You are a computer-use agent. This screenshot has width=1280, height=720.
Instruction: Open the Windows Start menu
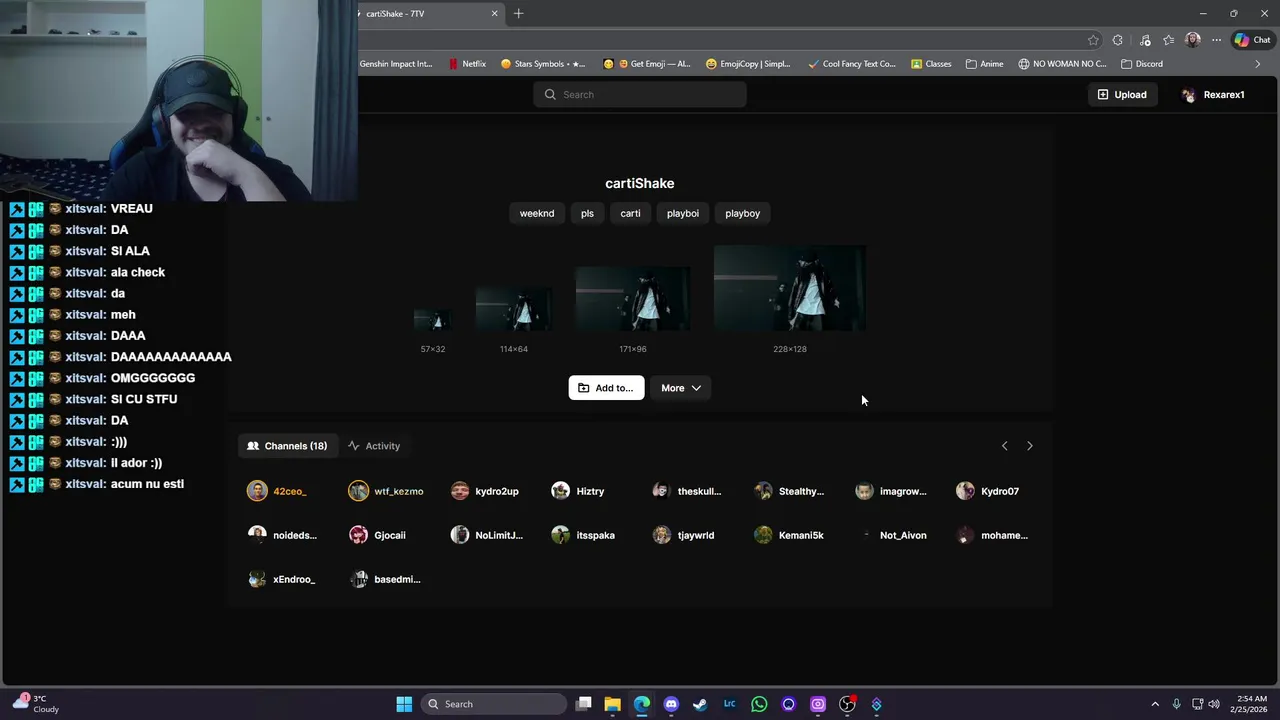tap(404, 704)
